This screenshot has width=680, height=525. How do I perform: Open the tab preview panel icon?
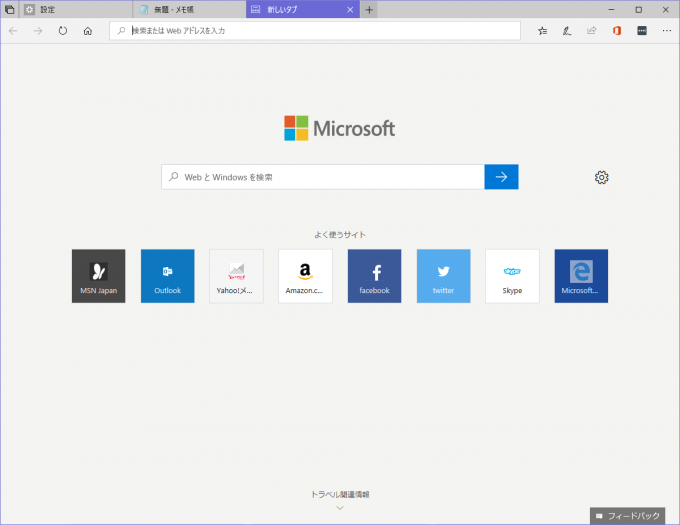coord(9,9)
